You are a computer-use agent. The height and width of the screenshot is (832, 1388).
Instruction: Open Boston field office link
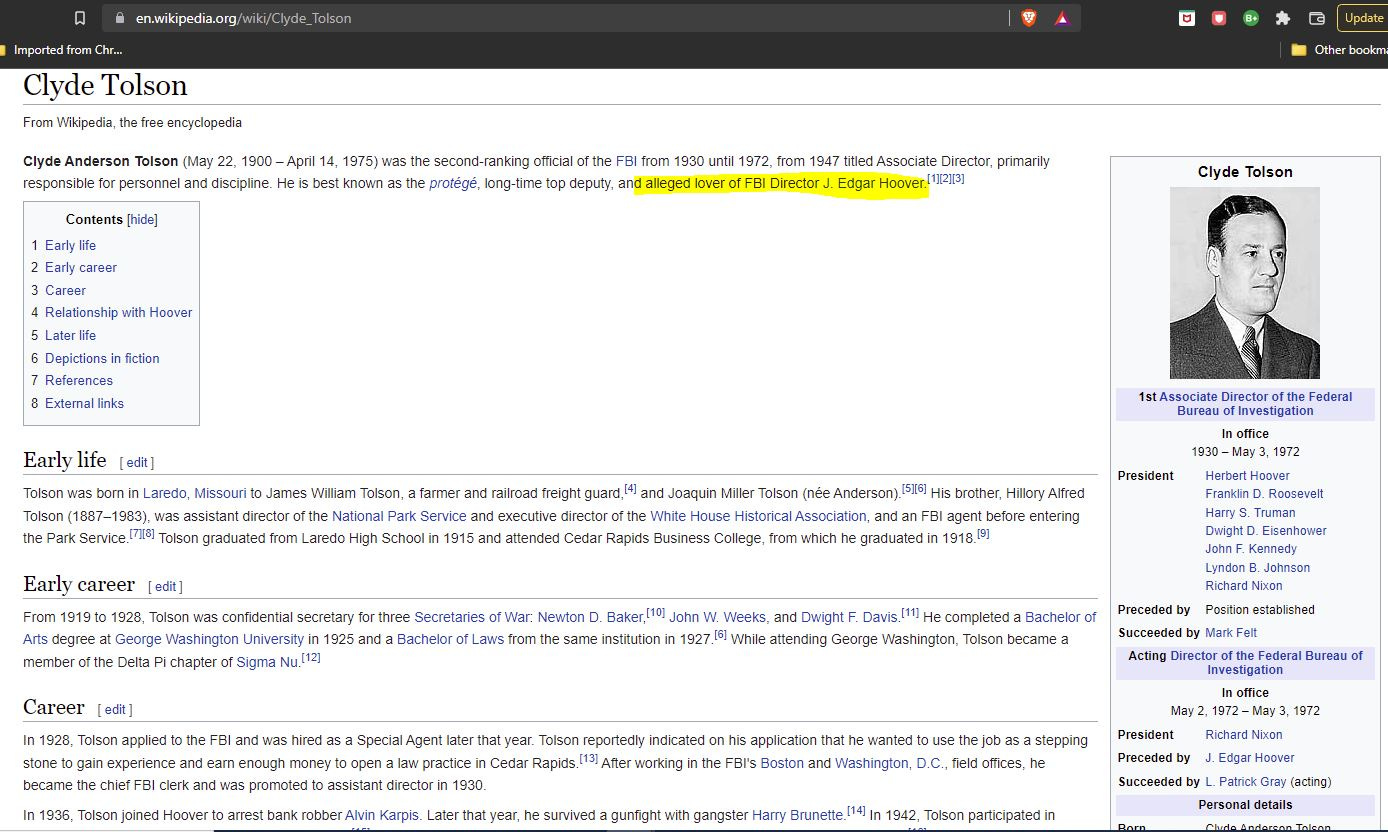[782, 763]
